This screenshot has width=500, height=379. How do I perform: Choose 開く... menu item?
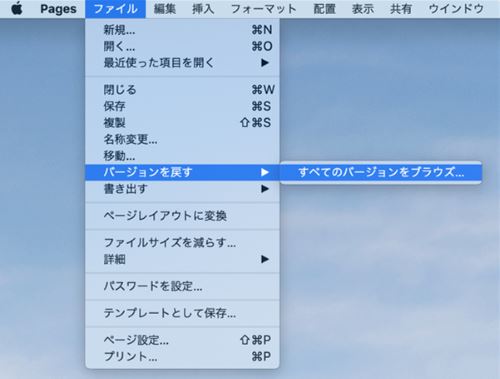[182, 46]
